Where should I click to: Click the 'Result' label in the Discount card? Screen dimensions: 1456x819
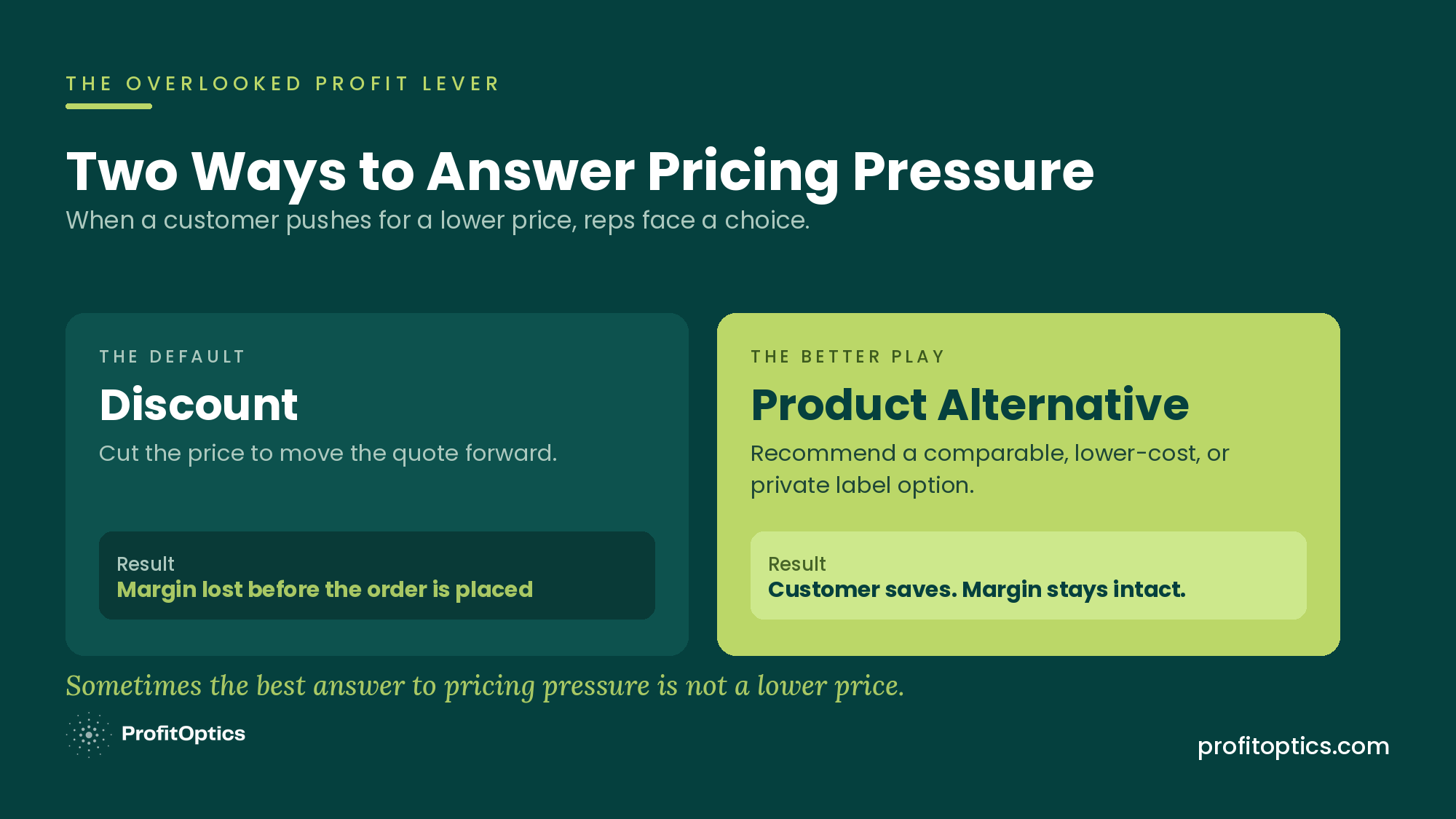click(x=146, y=564)
